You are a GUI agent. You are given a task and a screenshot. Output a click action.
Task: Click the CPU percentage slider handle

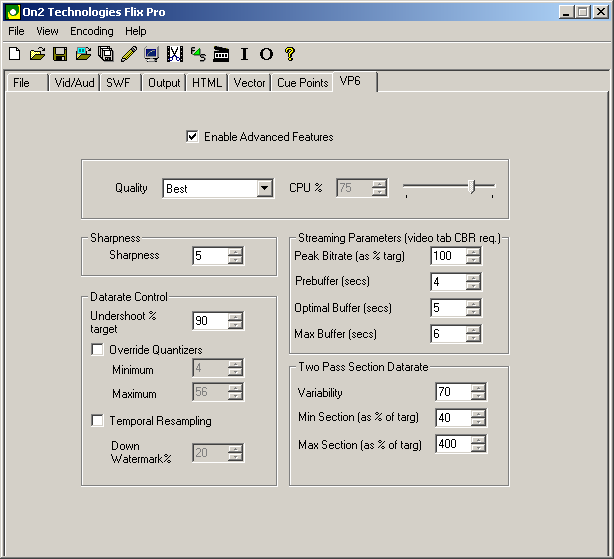coord(473,187)
